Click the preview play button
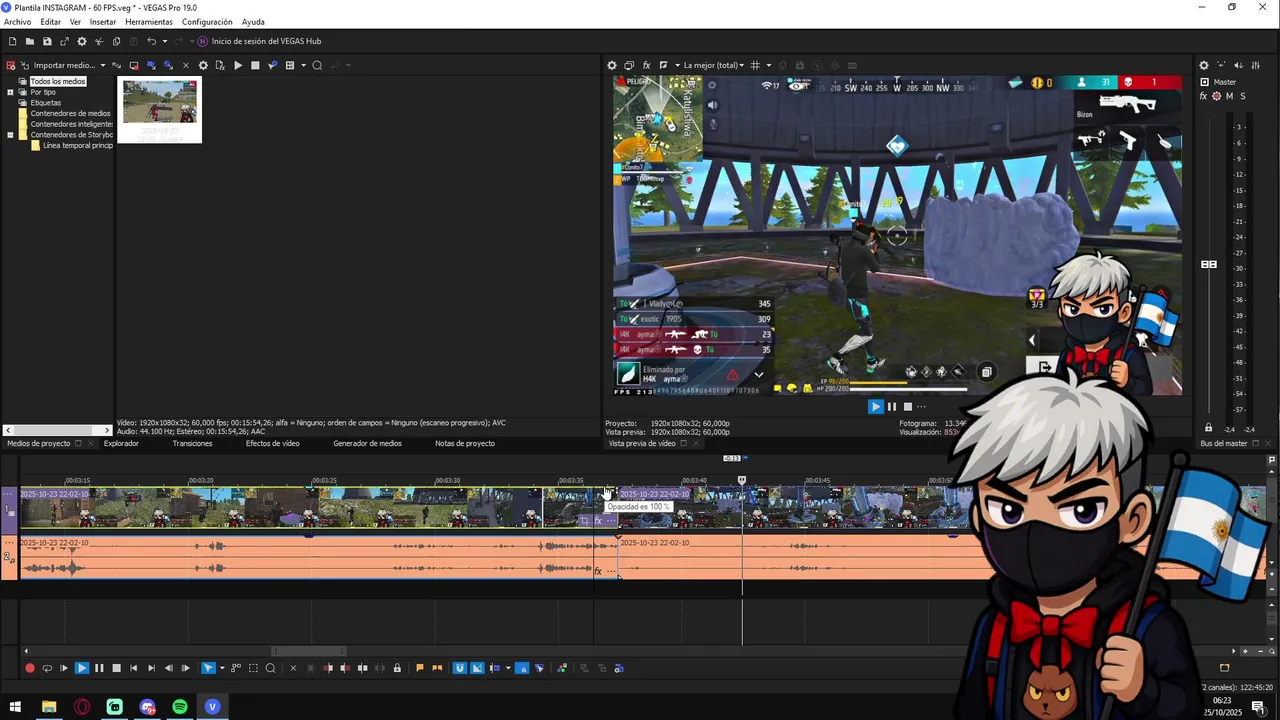The height and width of the screenshot is (720, 1280). coord(876,406)
